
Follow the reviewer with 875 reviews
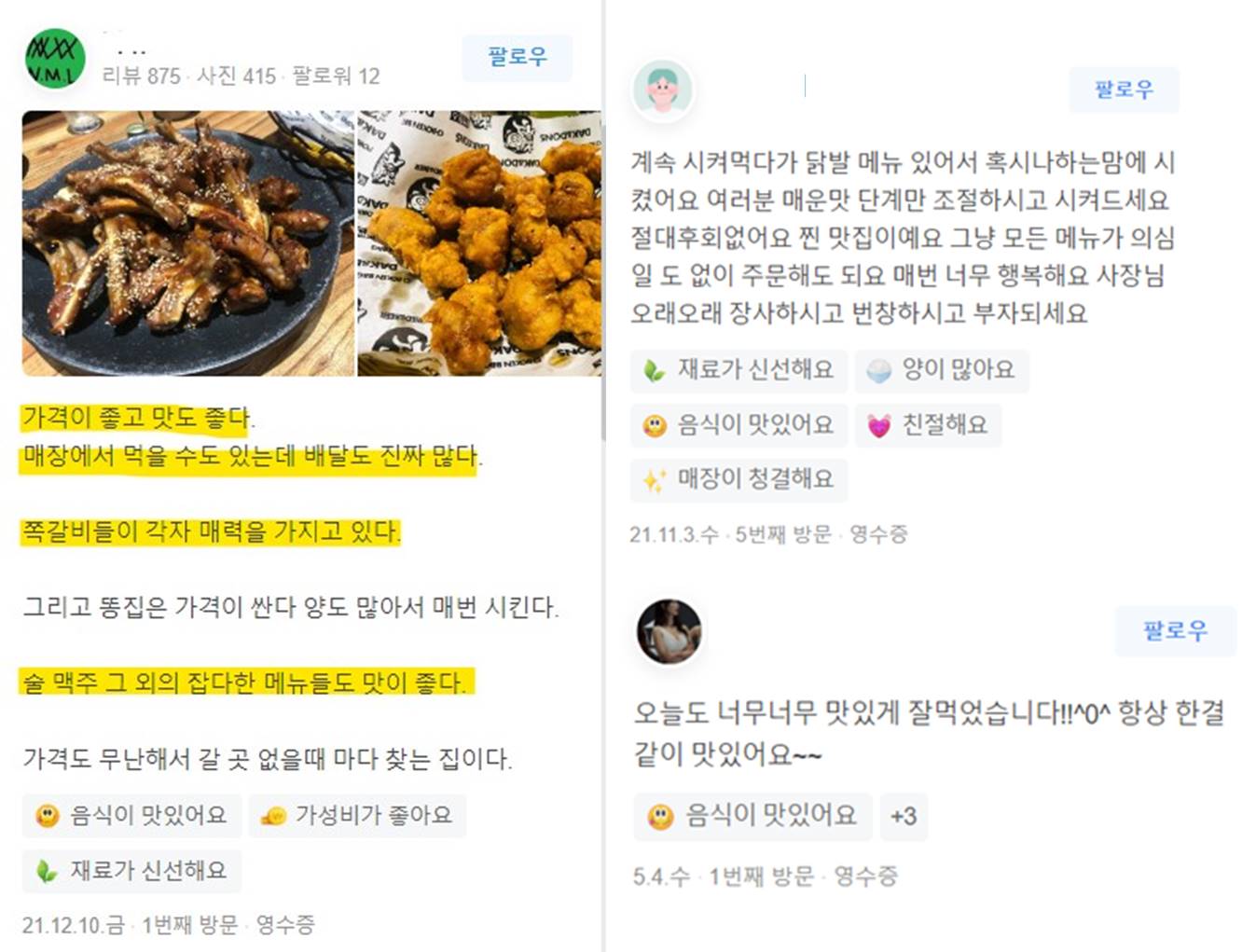point(518,58)
